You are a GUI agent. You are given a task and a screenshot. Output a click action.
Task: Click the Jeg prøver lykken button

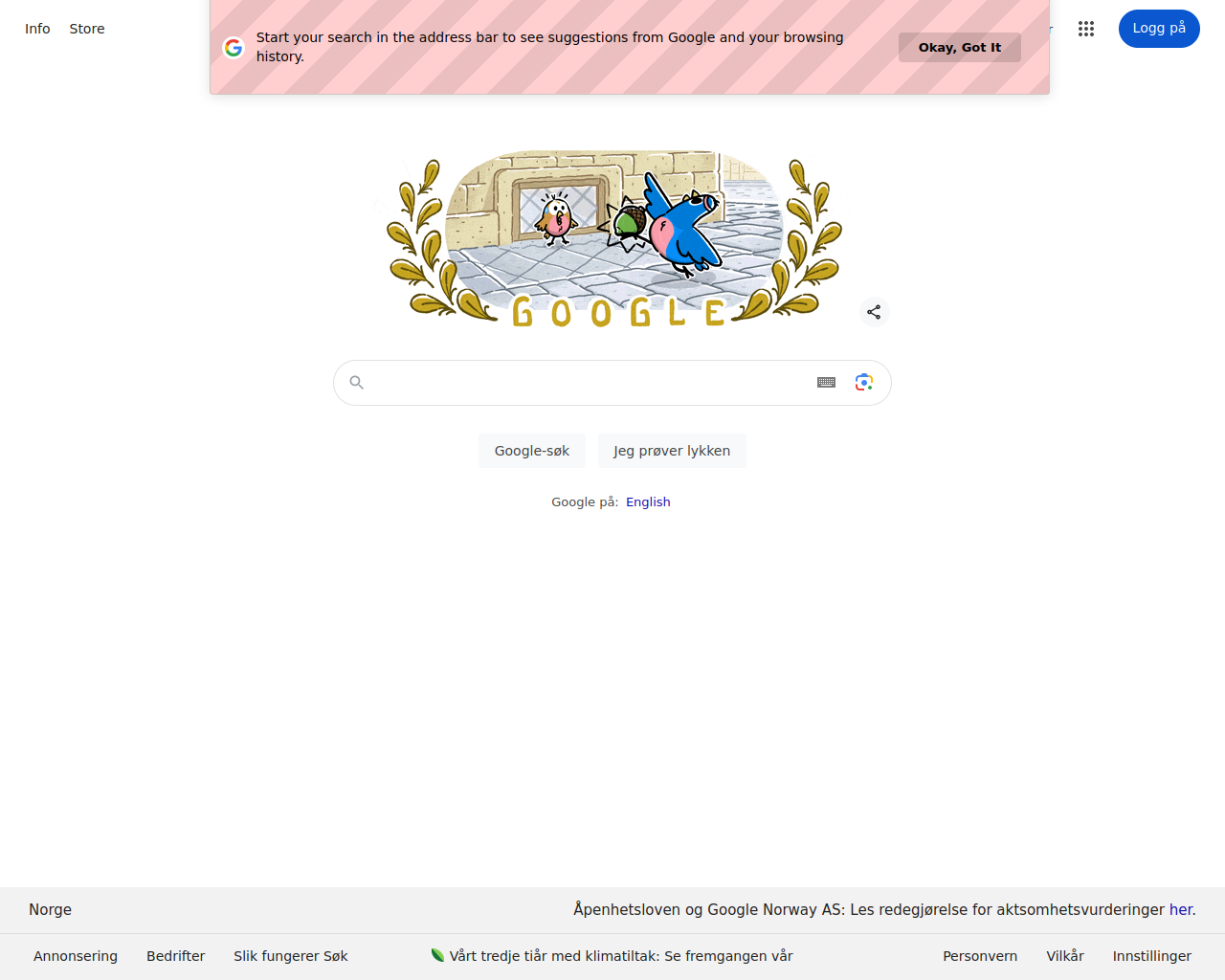click(672, 451)
